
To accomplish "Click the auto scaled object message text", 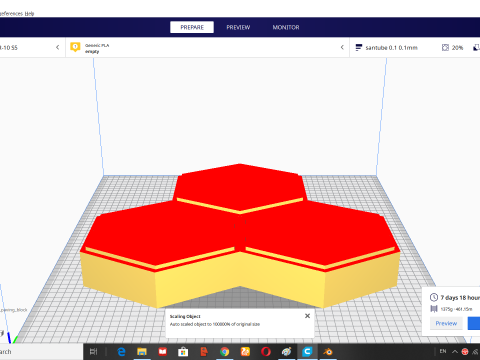I will (215, 324).
